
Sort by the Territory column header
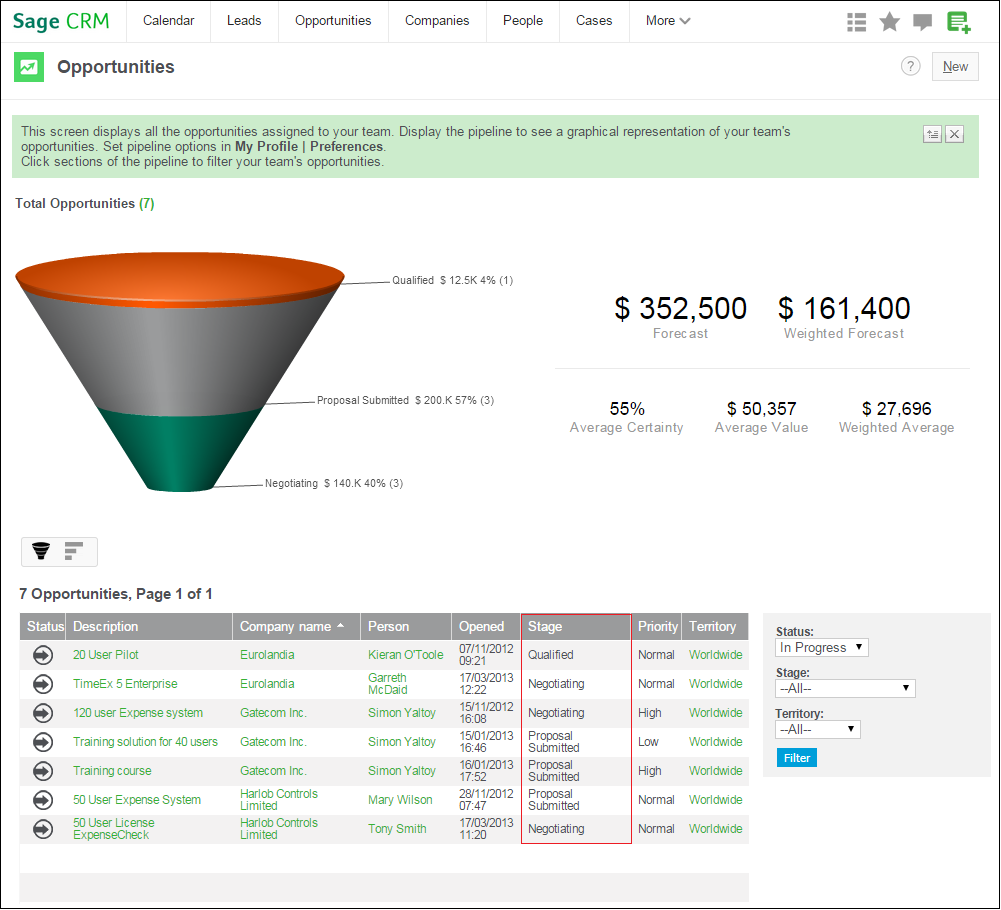715,626
